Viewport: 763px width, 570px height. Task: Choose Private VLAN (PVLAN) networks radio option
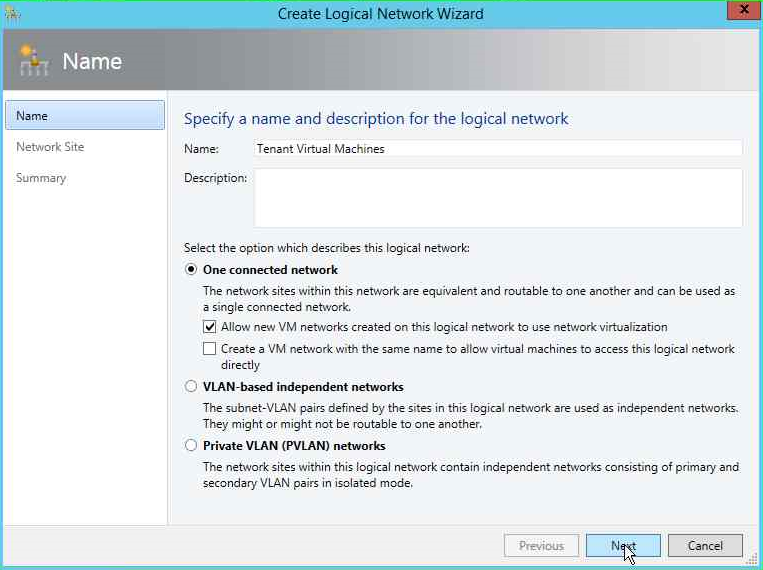click(x=191, y=445)
